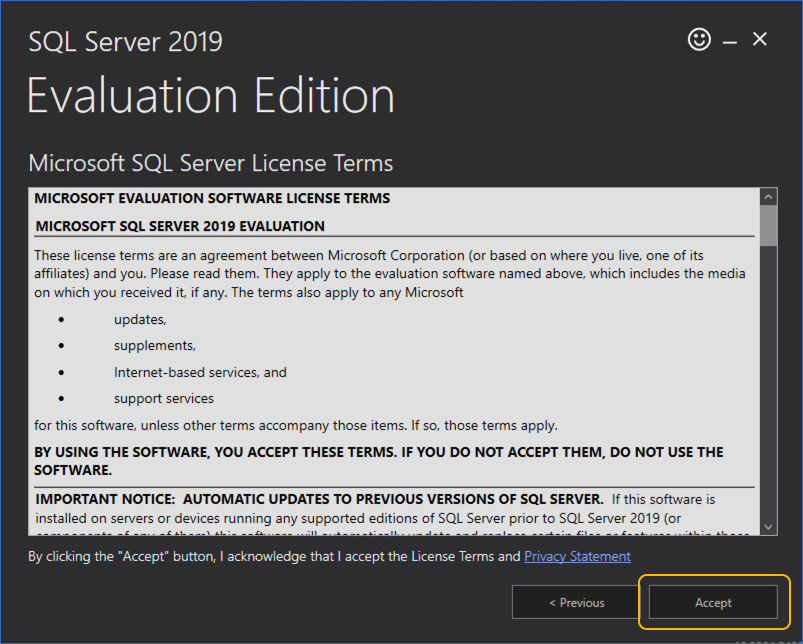Click the 'for this software, unless other terms' line

[295, 425]
